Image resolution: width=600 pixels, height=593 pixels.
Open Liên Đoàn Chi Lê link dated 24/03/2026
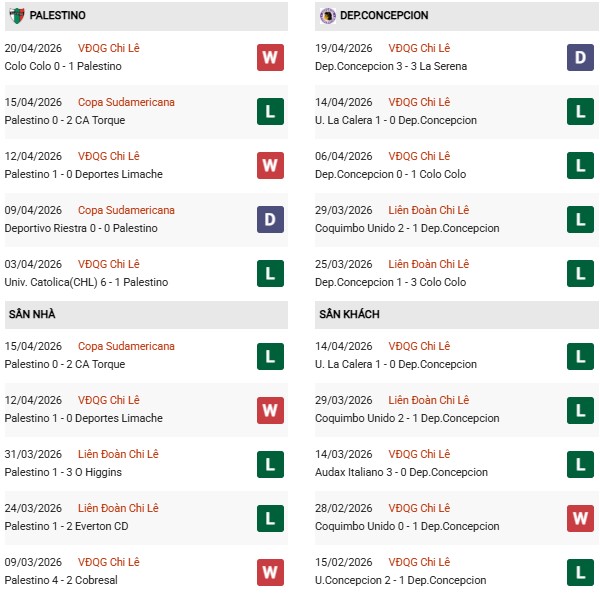(x=119, y=508)
